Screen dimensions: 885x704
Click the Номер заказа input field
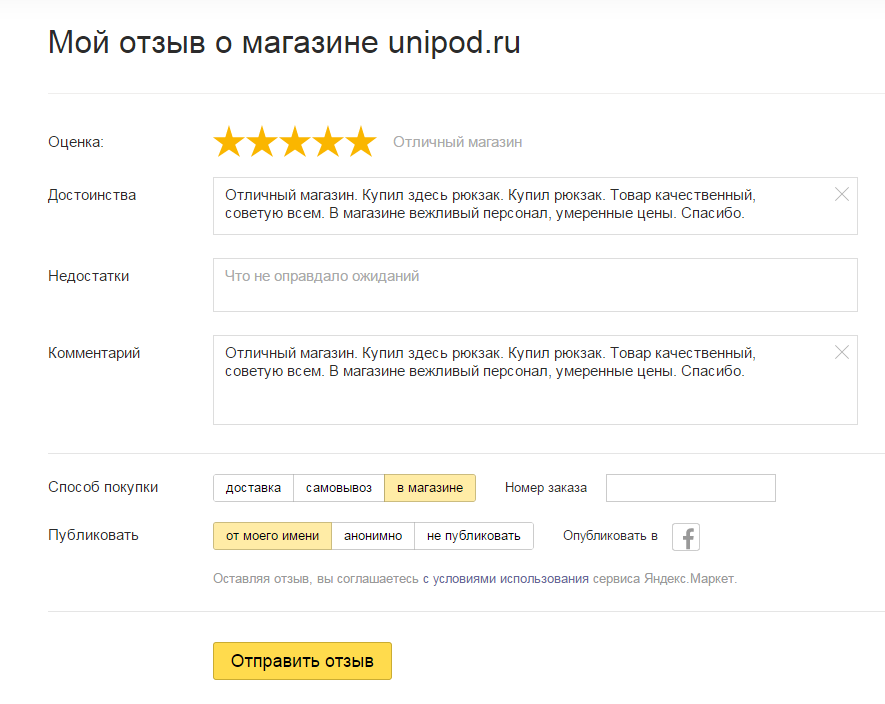(x=690, y=488)
